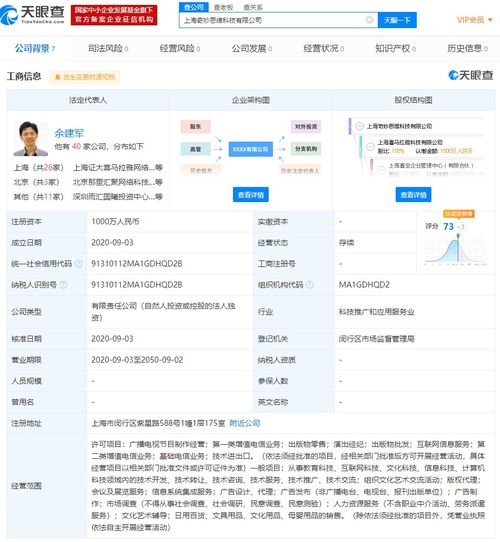Image resolution: width=500 pixels, height=542 pixels.
Task: Click the help icon beside 纳税人识别号
Action: [x=63, y=285]
